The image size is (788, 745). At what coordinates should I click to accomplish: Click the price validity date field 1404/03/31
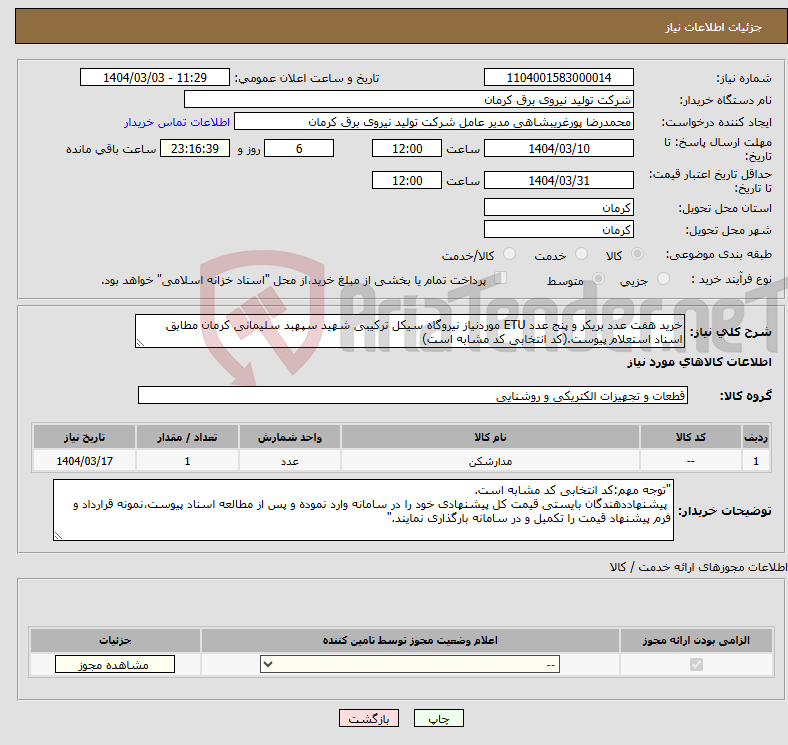pyautogui.click(x=558, y=180)
